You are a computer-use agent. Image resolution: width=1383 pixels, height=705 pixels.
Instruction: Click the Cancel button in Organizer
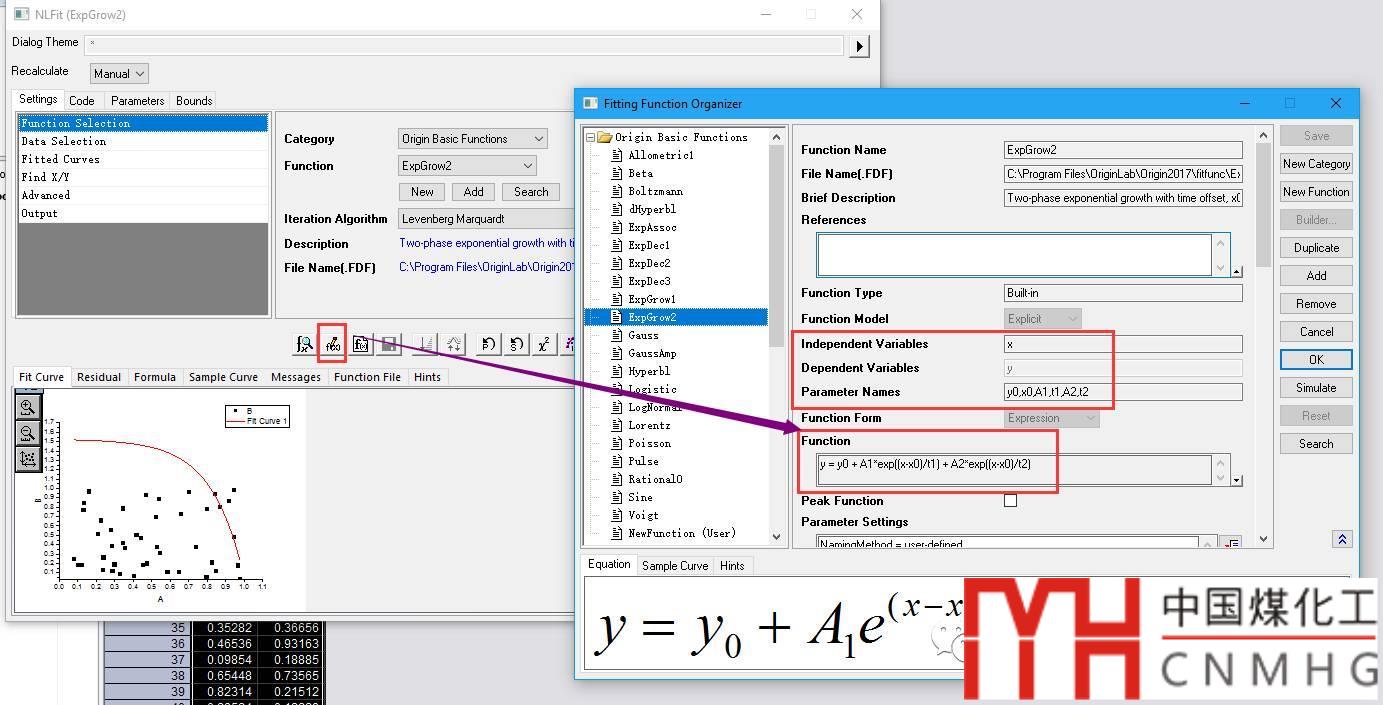click(x=1316, y=332)
